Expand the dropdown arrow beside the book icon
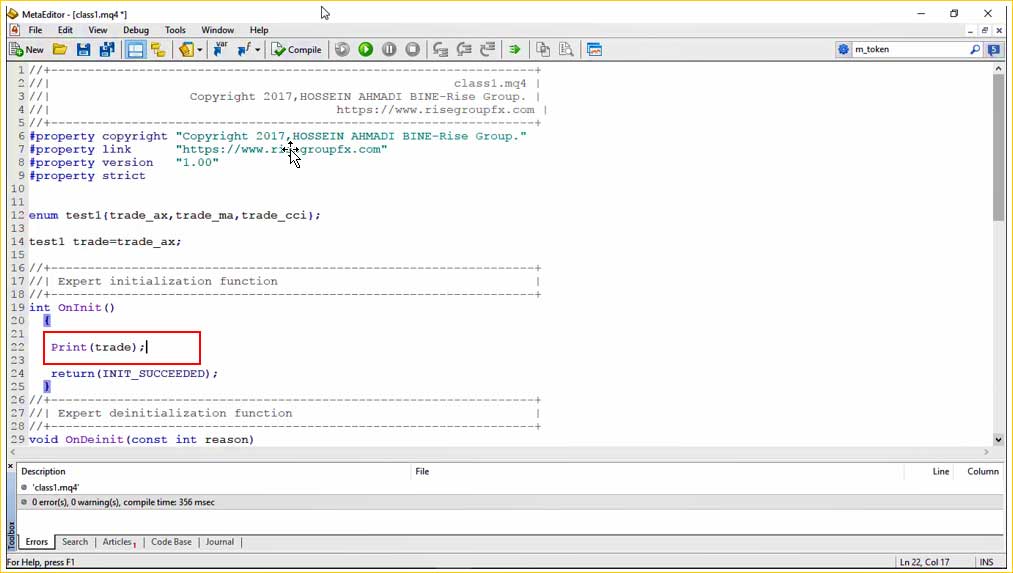Screen dimensions: 1013x573 point(200,50)
